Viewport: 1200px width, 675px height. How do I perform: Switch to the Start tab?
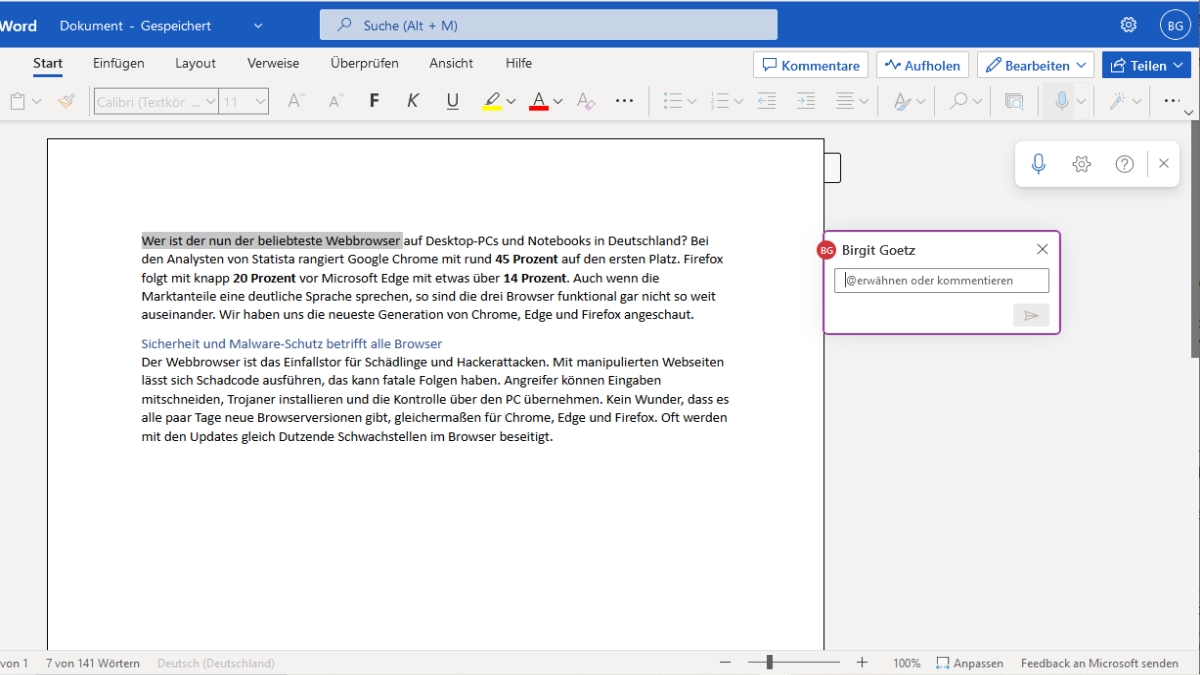click(48, 63)
